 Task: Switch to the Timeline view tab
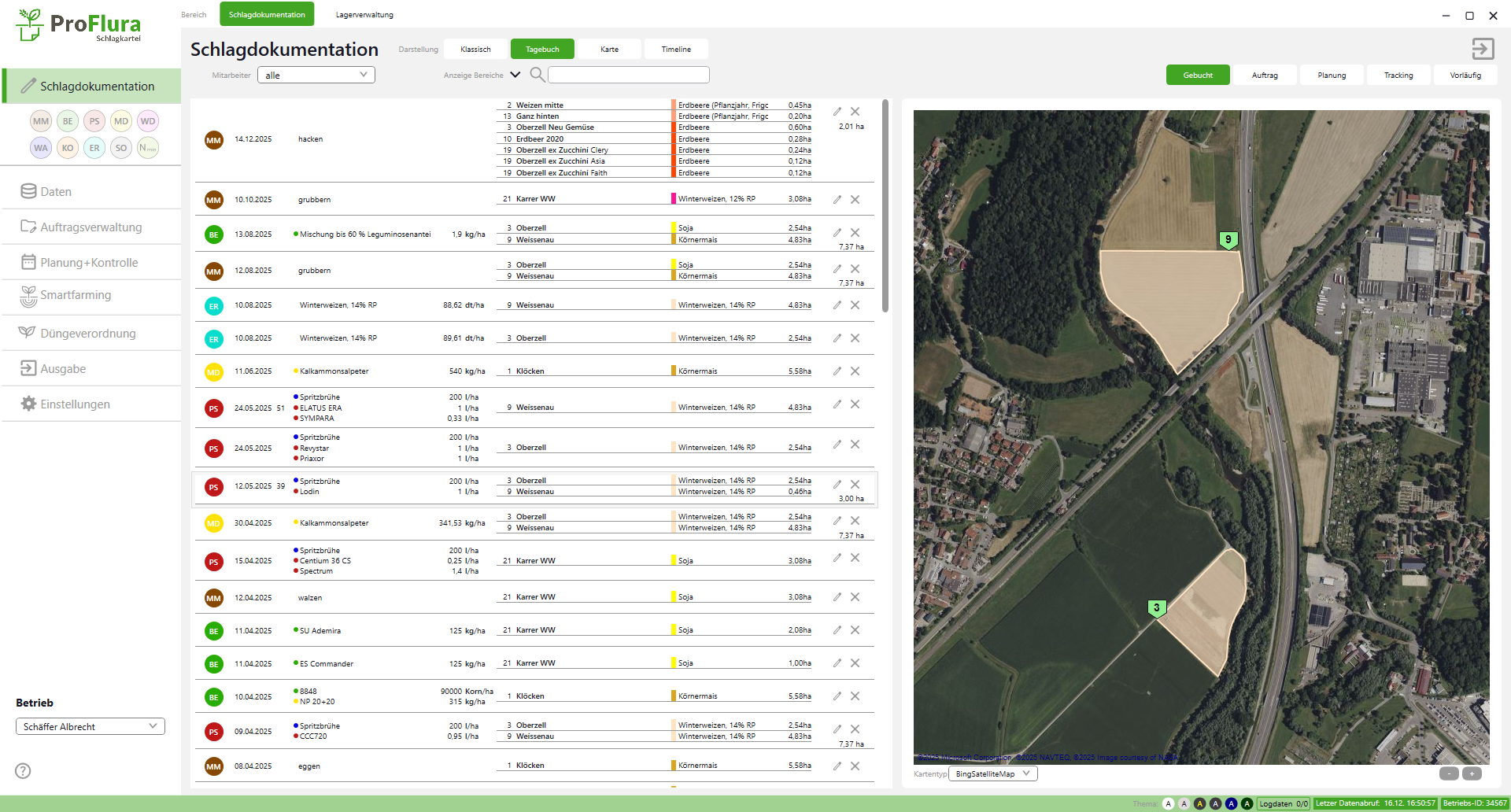tap(676, 50)
